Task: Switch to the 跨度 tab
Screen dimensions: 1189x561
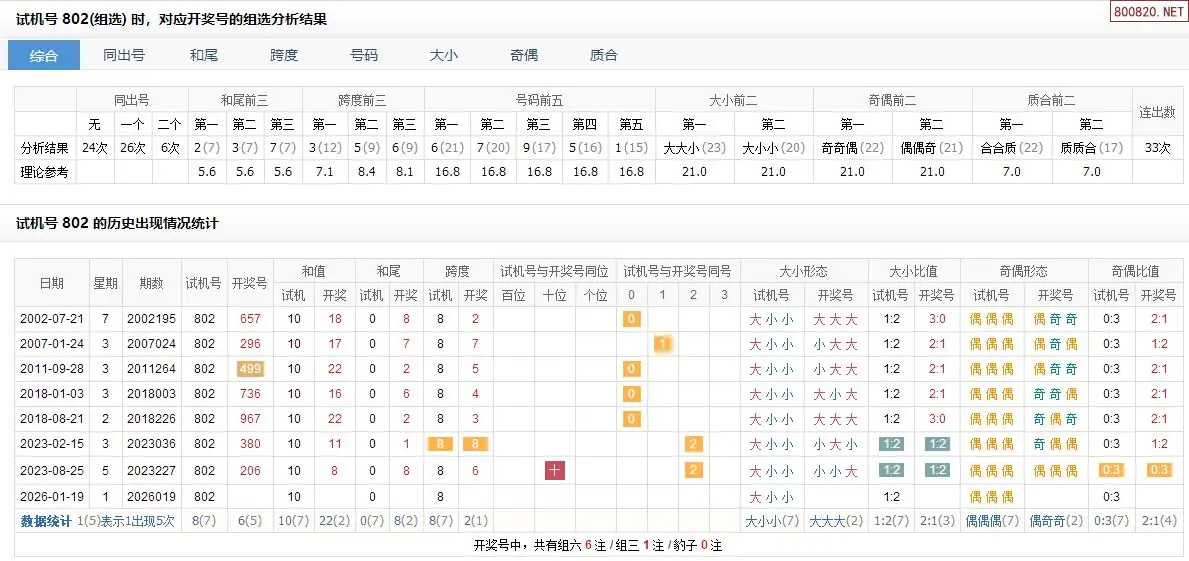Action: coord(284,55)
